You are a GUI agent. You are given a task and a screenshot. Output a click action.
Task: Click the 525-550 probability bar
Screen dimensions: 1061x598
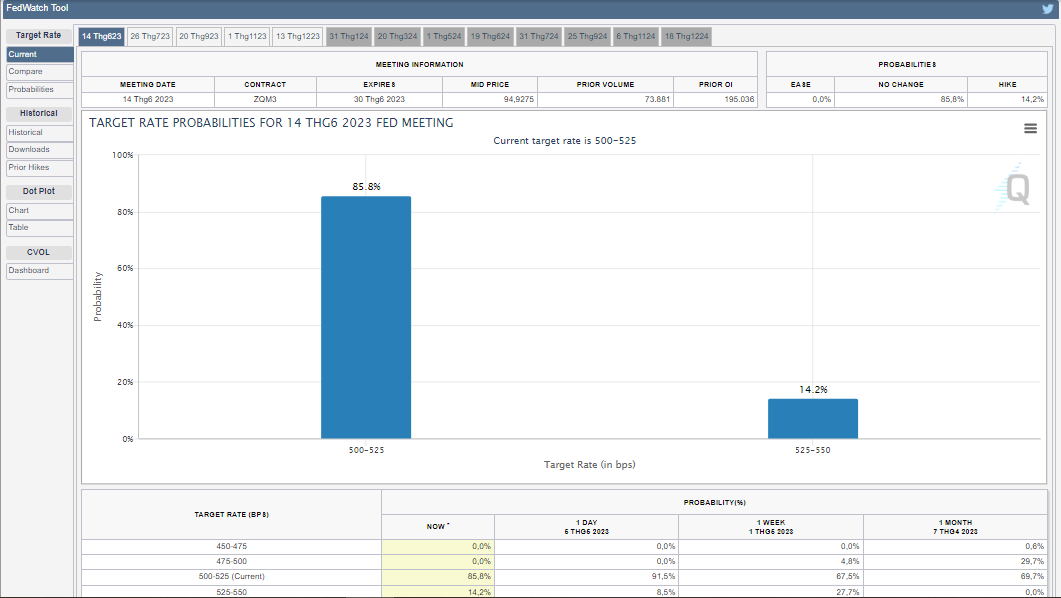tap(813, 419)
